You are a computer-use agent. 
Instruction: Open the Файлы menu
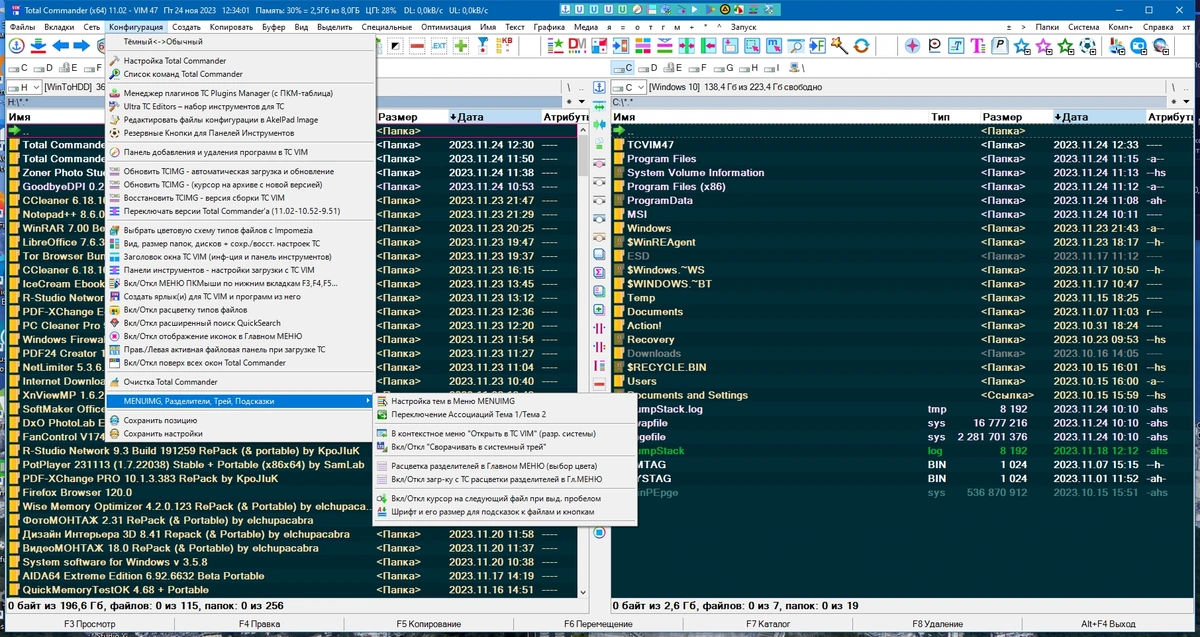click(22, 25)
